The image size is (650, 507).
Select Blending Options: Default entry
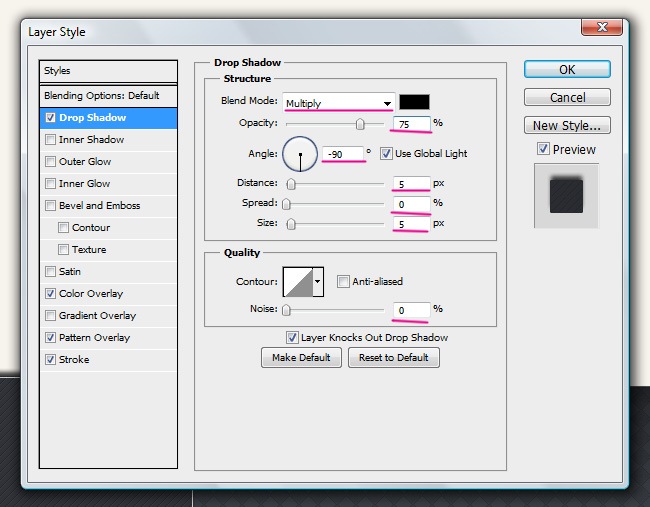click(101, 96)
